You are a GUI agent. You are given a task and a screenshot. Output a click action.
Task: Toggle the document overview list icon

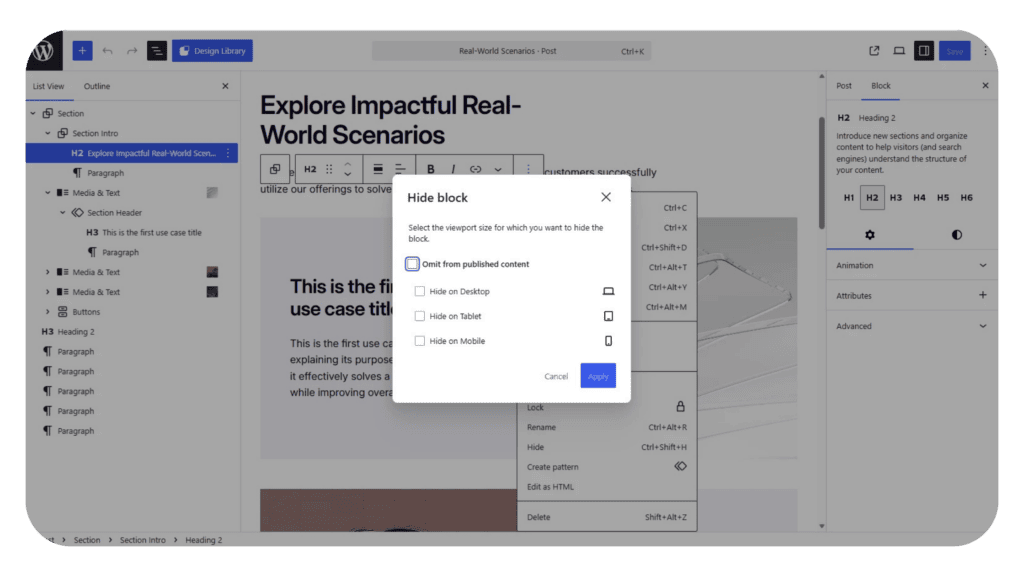(x=157, y=51)
